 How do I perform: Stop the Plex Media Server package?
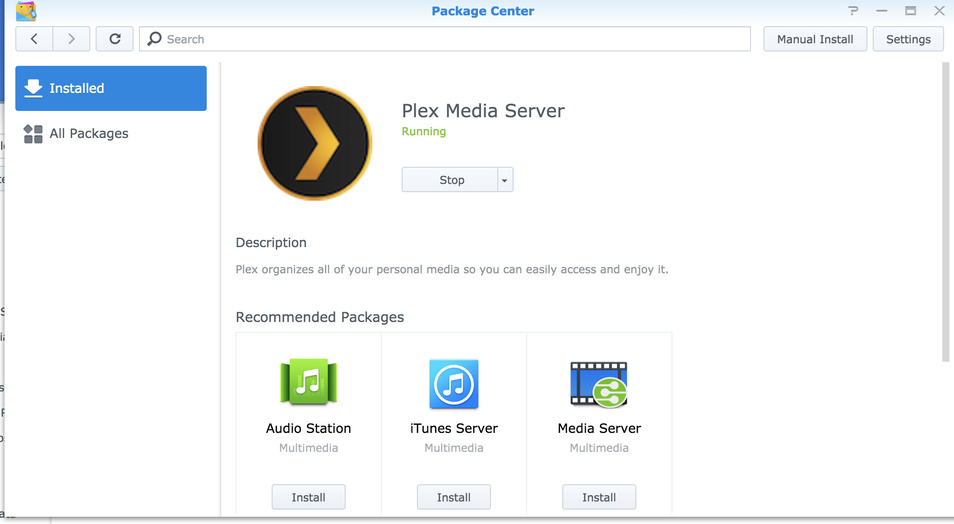tap(450, 180)
